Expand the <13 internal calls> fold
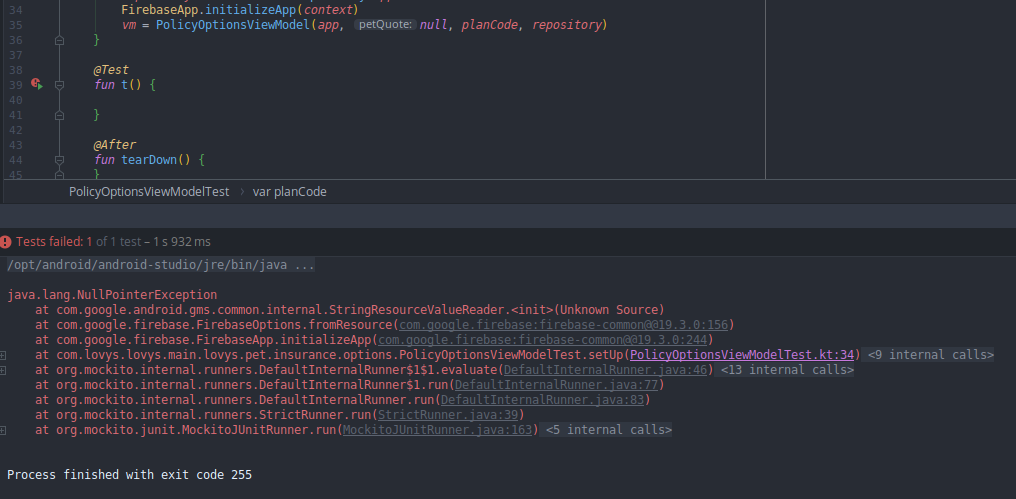The image size is (1016, 499). click(x=787, y=370)
